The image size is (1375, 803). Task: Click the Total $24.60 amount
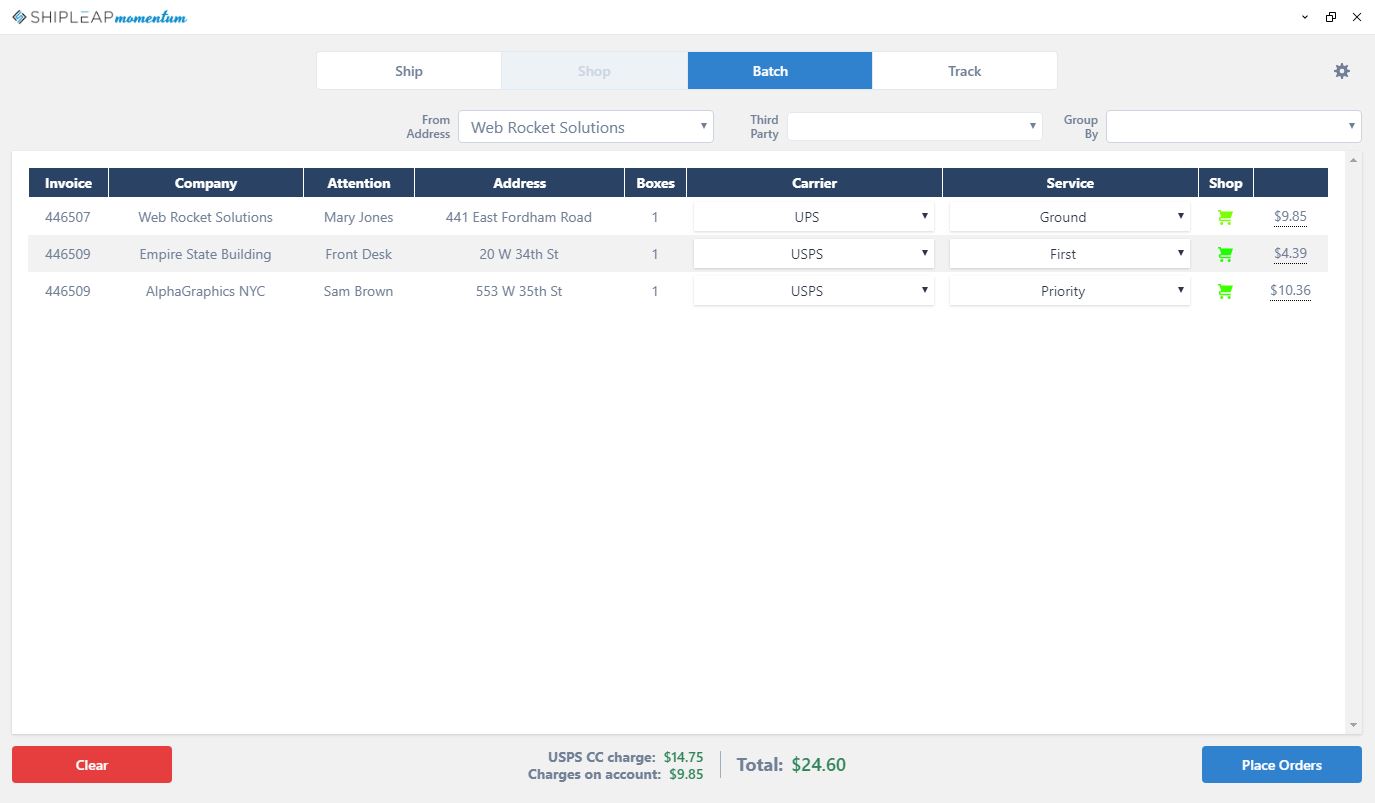[x=819, y=765]
